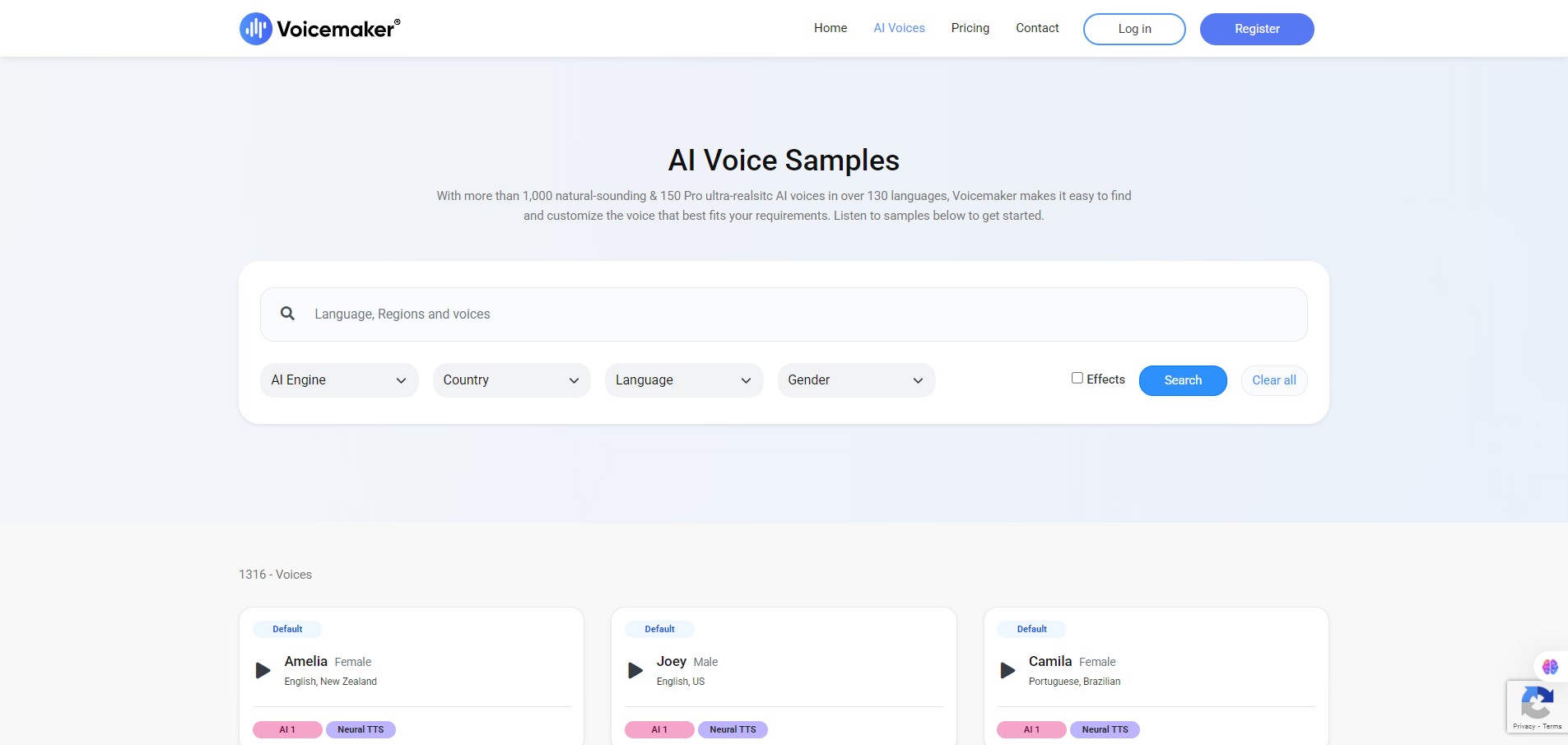The height and width of the screenshot is (745, 1568).
Task: Open the Country dropdown
Action: point(511,380)
